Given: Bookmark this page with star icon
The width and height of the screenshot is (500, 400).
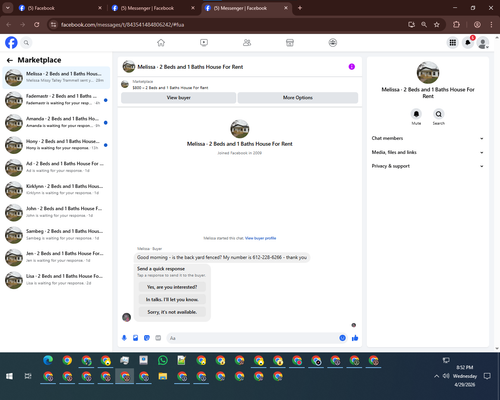Looking at the screenshot, I should (437, 25).
